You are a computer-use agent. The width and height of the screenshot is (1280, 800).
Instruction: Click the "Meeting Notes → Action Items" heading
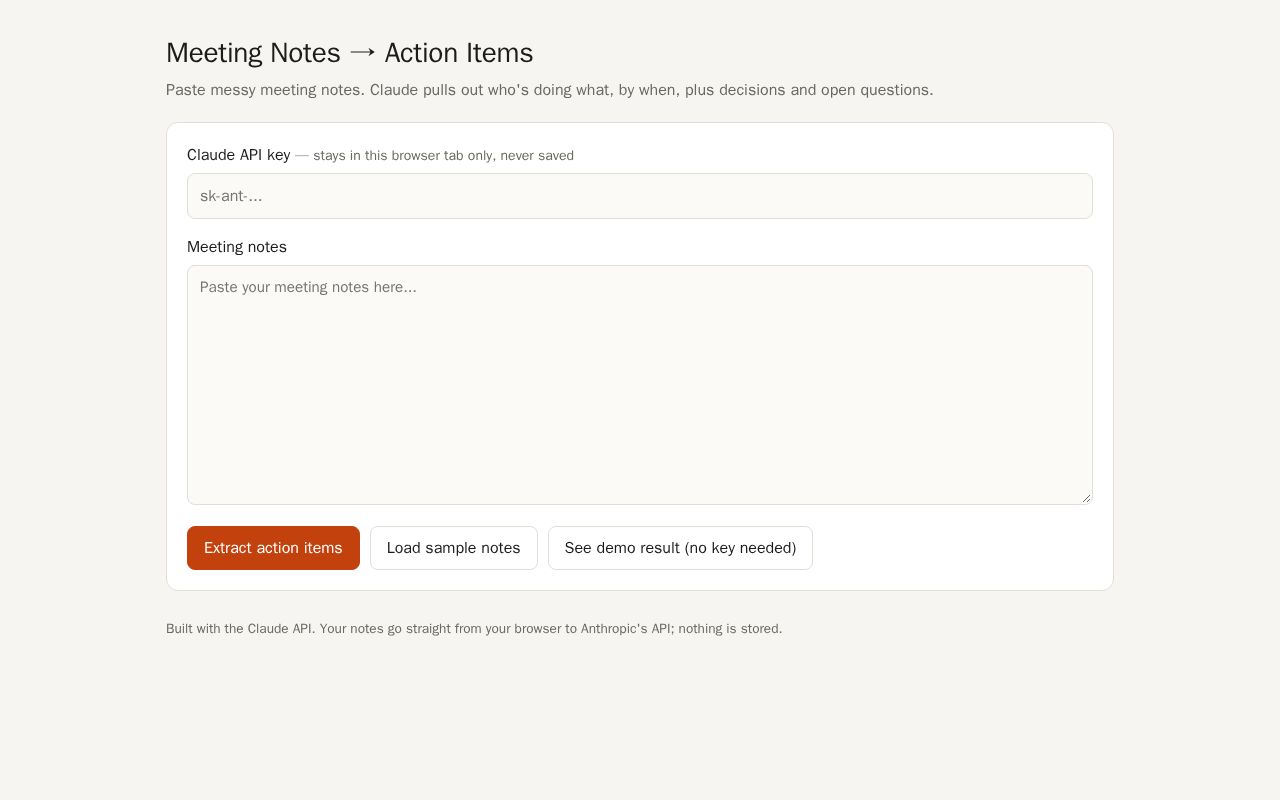[x=350, y=53]
